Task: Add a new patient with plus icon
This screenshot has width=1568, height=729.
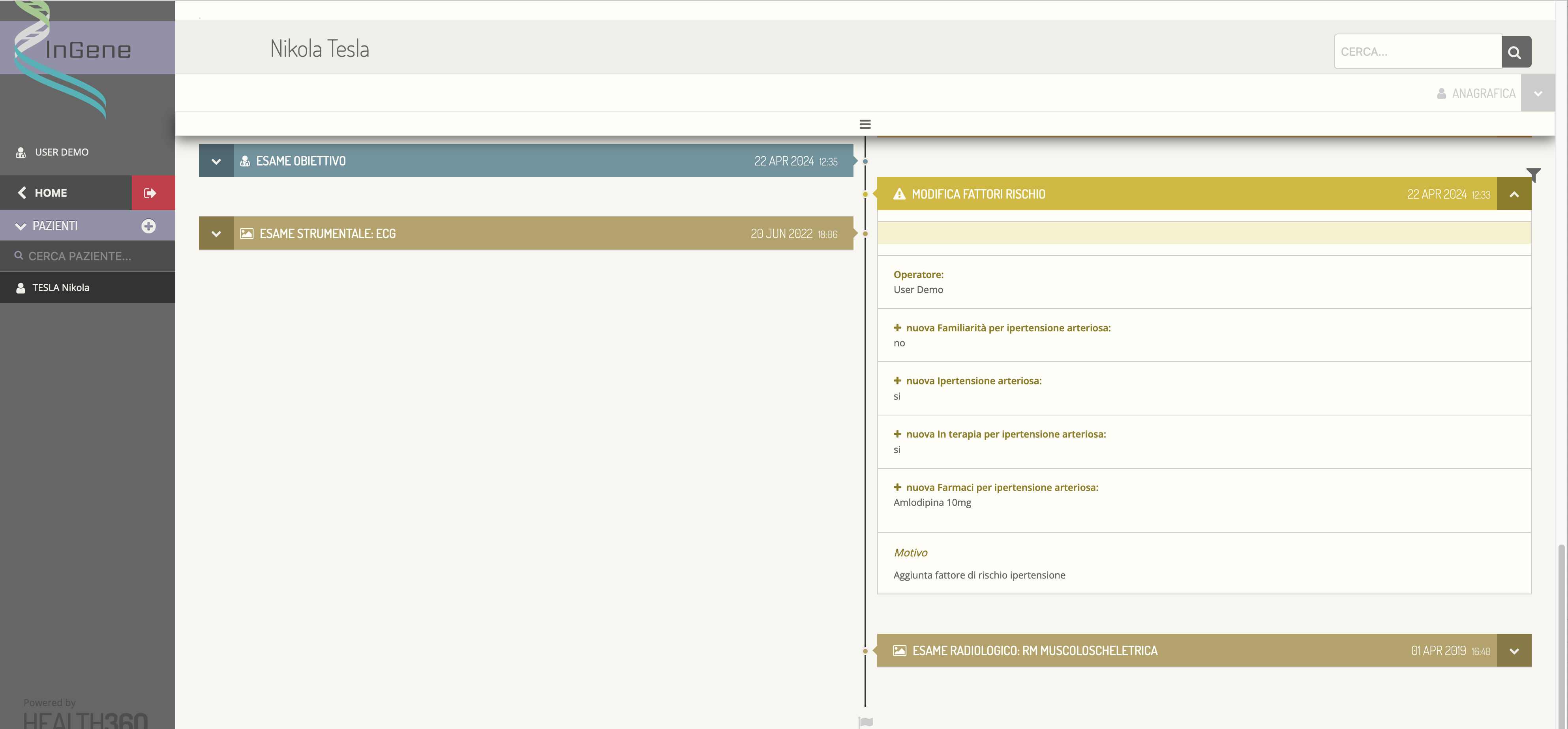Action: coord(148,226)
